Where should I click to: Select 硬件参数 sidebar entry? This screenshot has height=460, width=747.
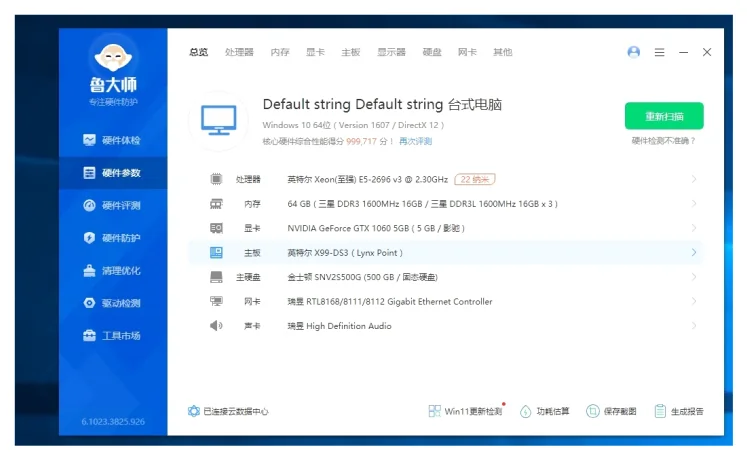[x=113, y=173]
